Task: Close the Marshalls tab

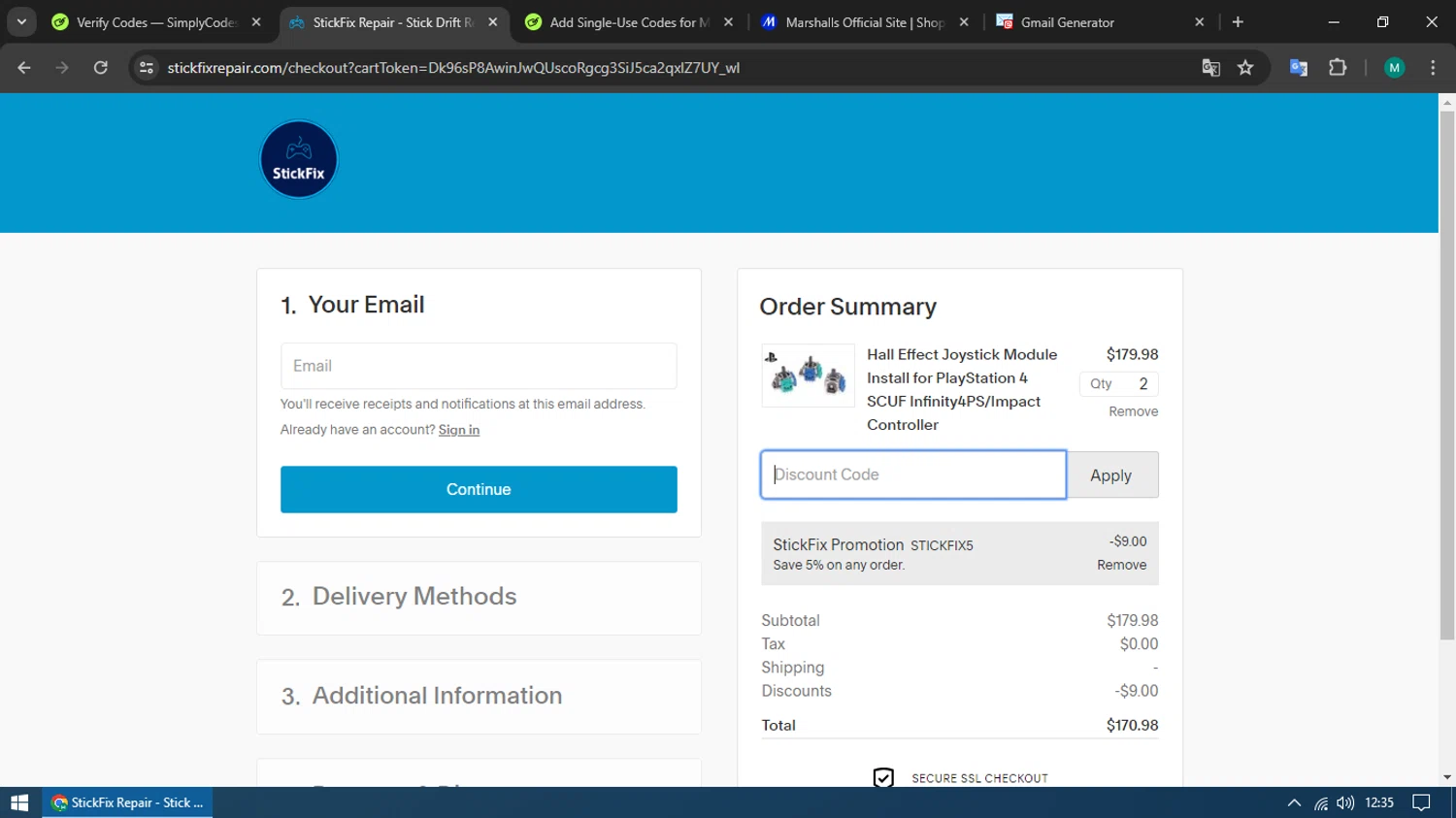Action: (x=964, y=22)
